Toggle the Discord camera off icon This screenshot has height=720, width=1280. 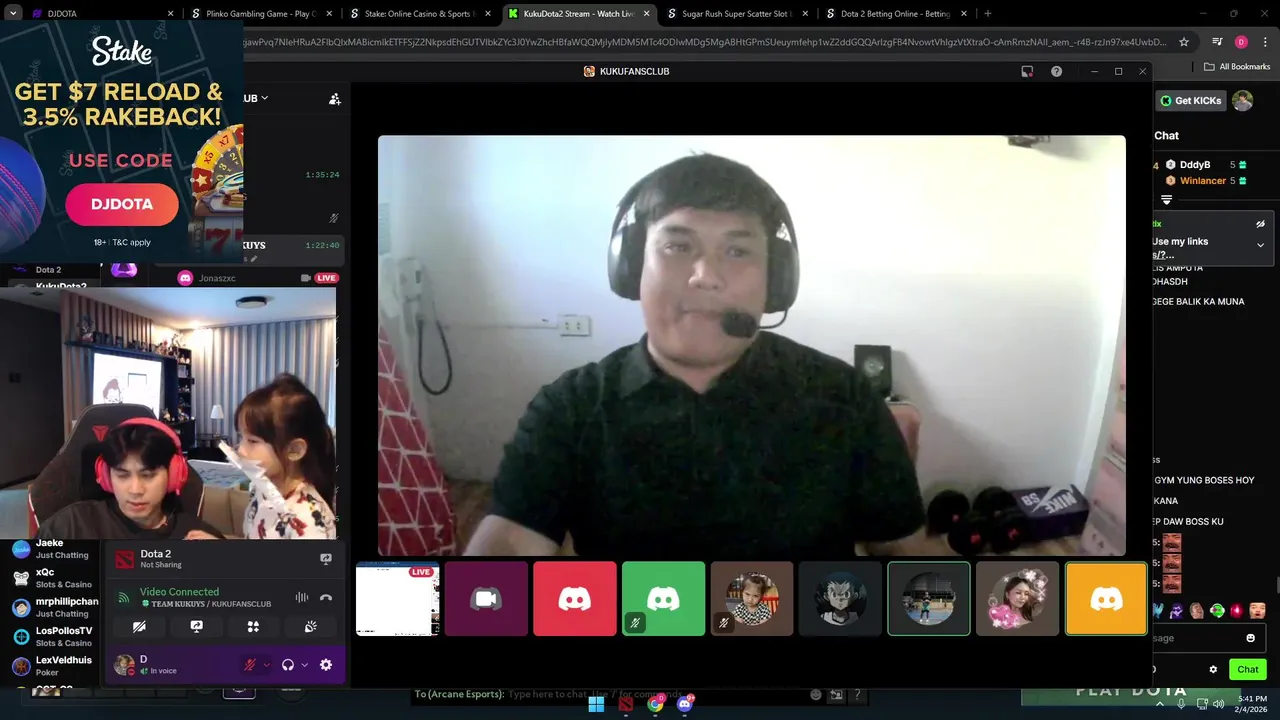click(139, 627)
